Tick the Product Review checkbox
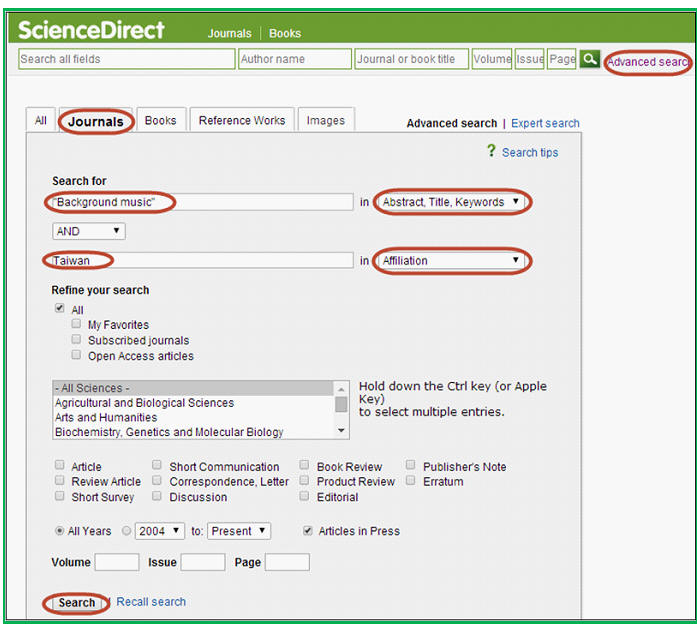 (x=304, y=480)
